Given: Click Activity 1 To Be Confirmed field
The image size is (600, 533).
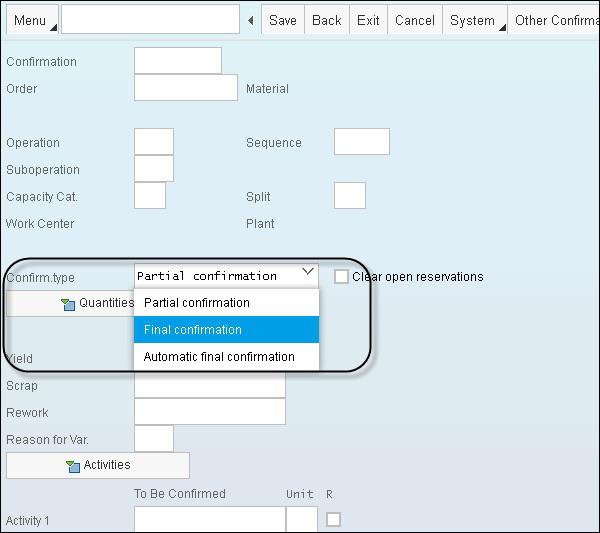Looking at the screenshot, I should 210,519.
